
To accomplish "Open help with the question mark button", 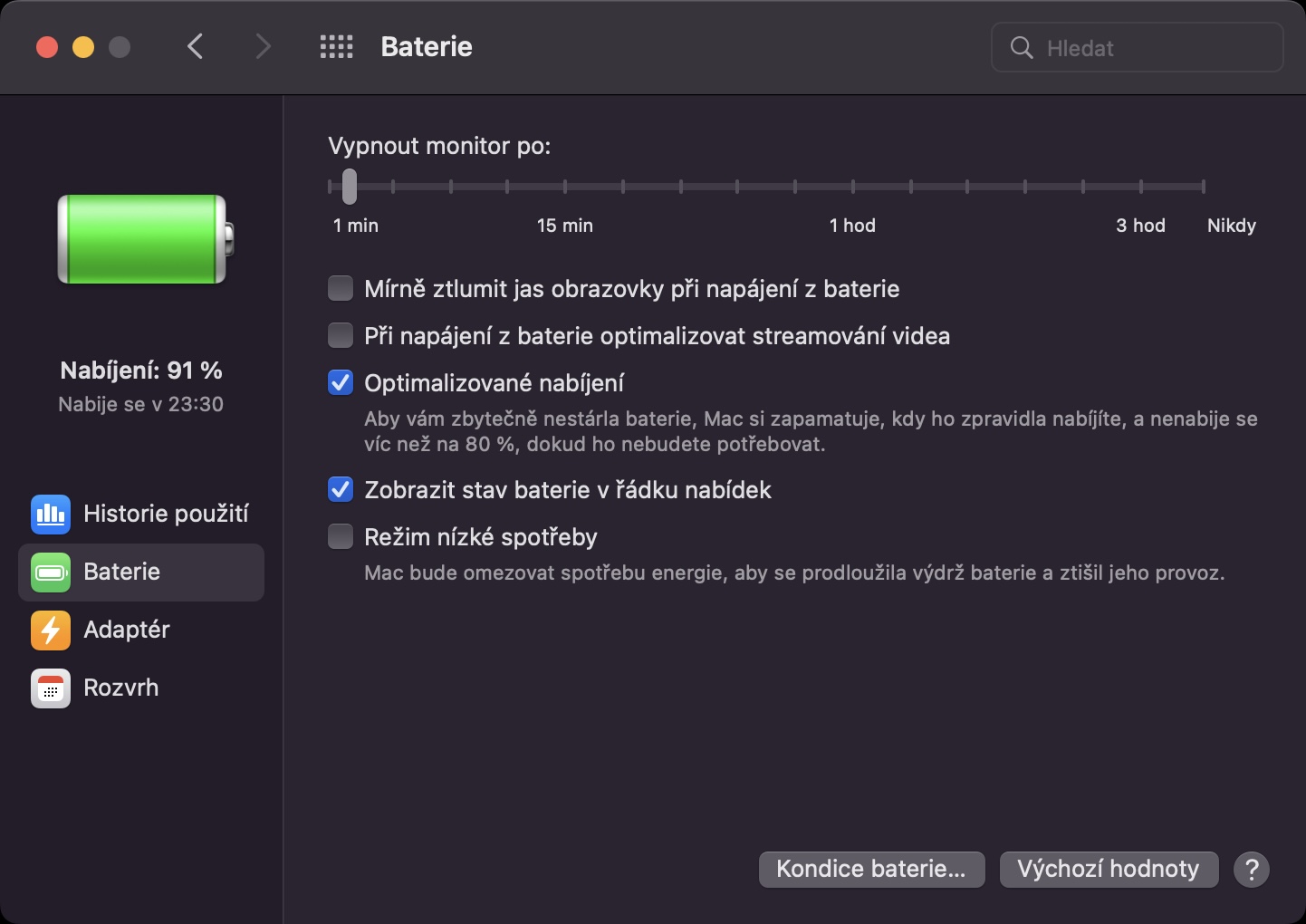I will tap(1252, 870).
